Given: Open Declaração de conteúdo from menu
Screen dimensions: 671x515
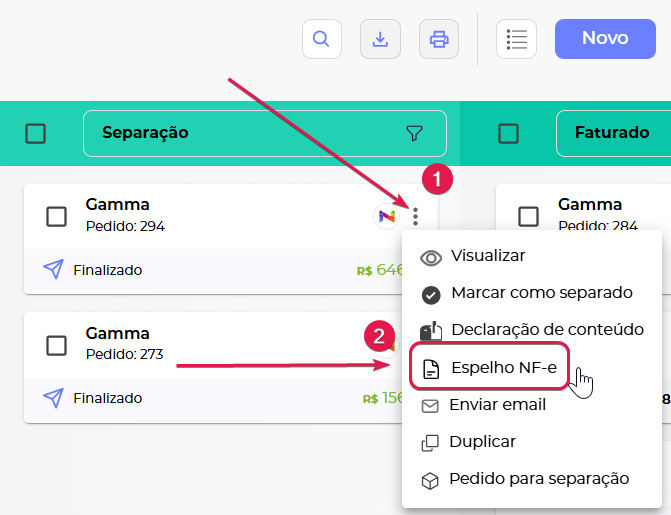Looking at the screenshot, I should (x=546, y=330).
